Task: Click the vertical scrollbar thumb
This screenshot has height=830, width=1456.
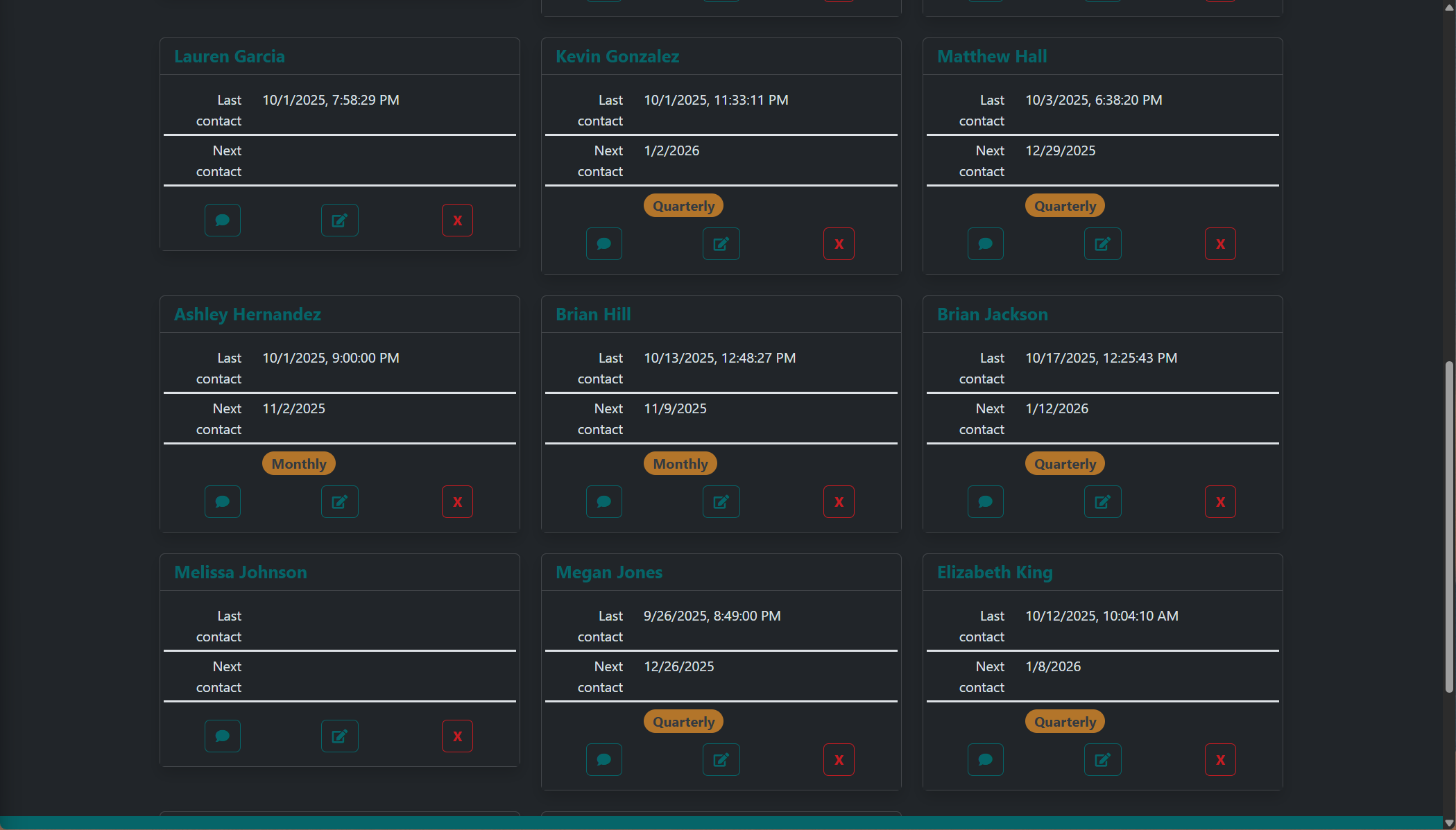Action: (1448, 527)
